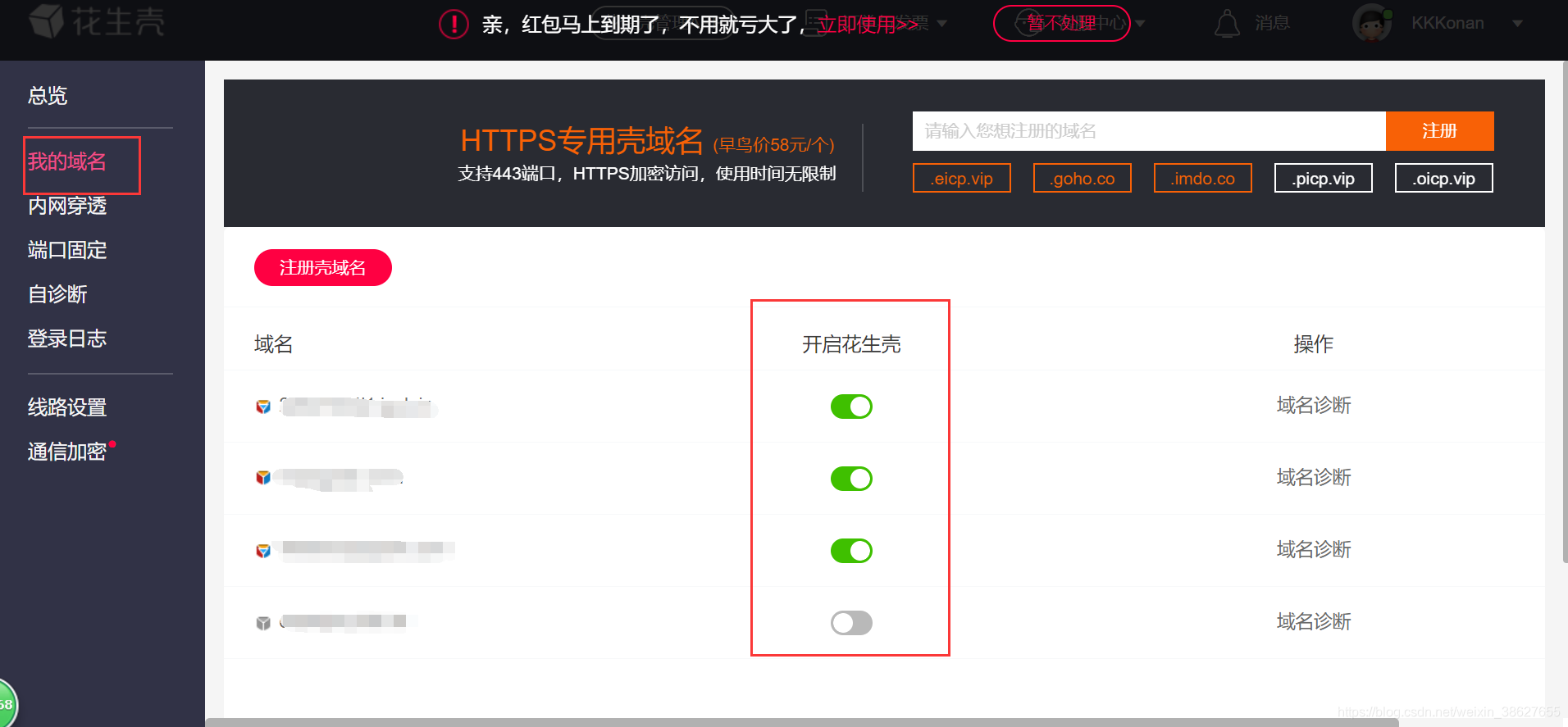Click 域名诊断 for the second domain

click(x=1314, y=478)
